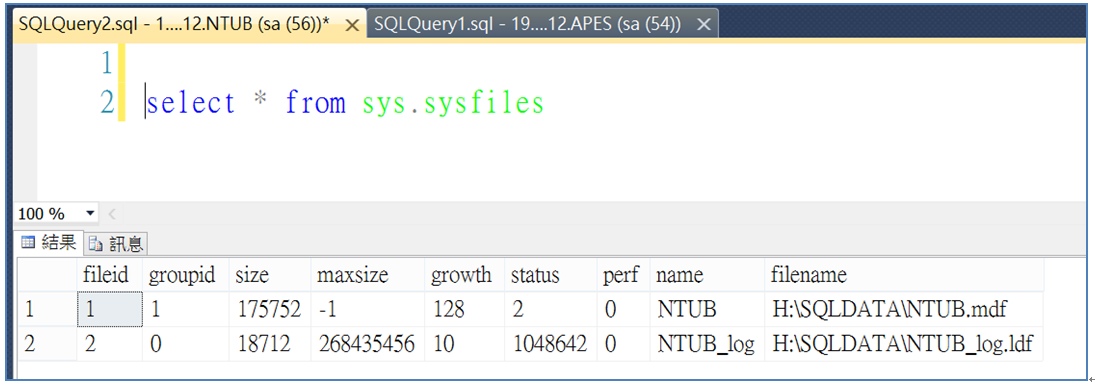Click the size cell 175752
Screen dimensions: 1095x384
(270, 309)
